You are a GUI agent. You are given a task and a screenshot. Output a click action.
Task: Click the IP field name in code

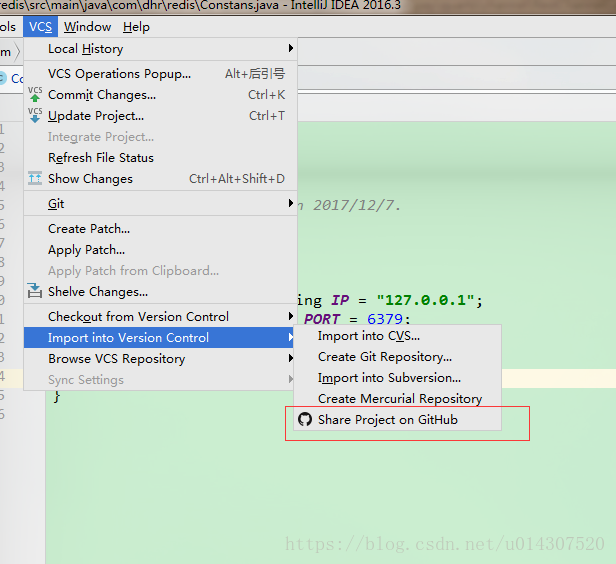point(340,300)
